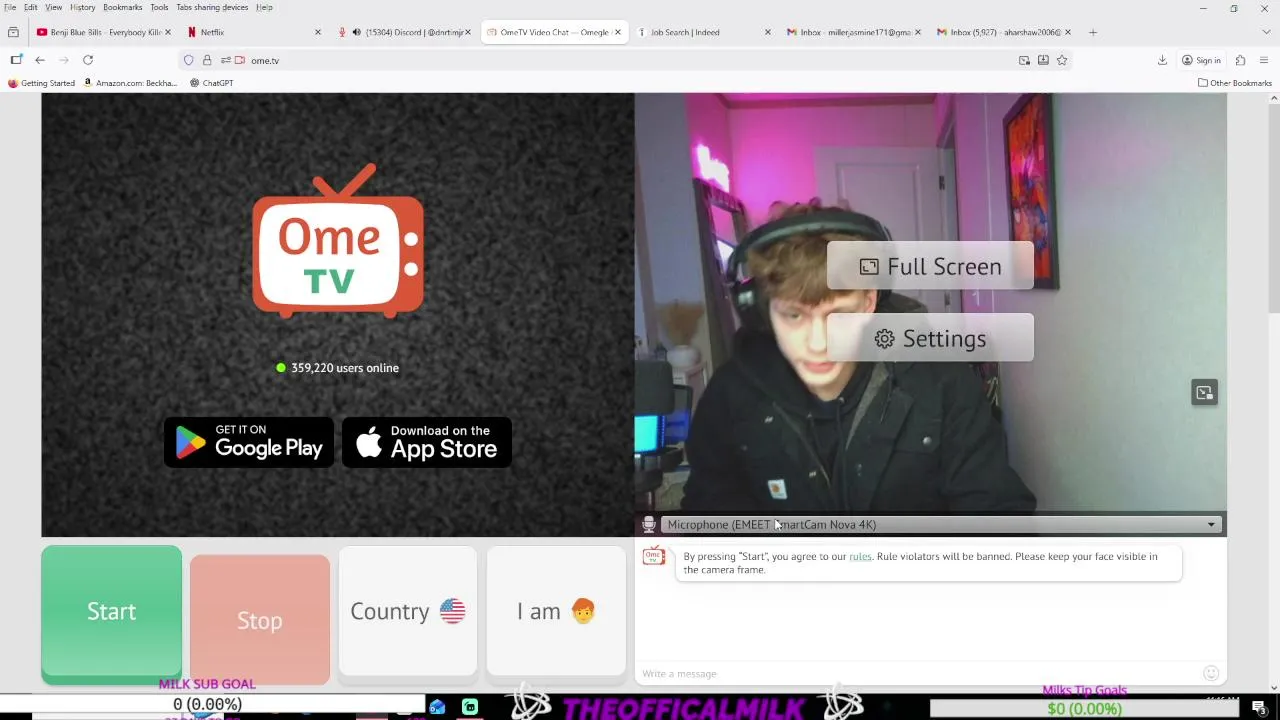Close the Job Search Indeed tab
Image resolution: width=1280 pixels, height=720 pixels.
(x=768, y=32)
